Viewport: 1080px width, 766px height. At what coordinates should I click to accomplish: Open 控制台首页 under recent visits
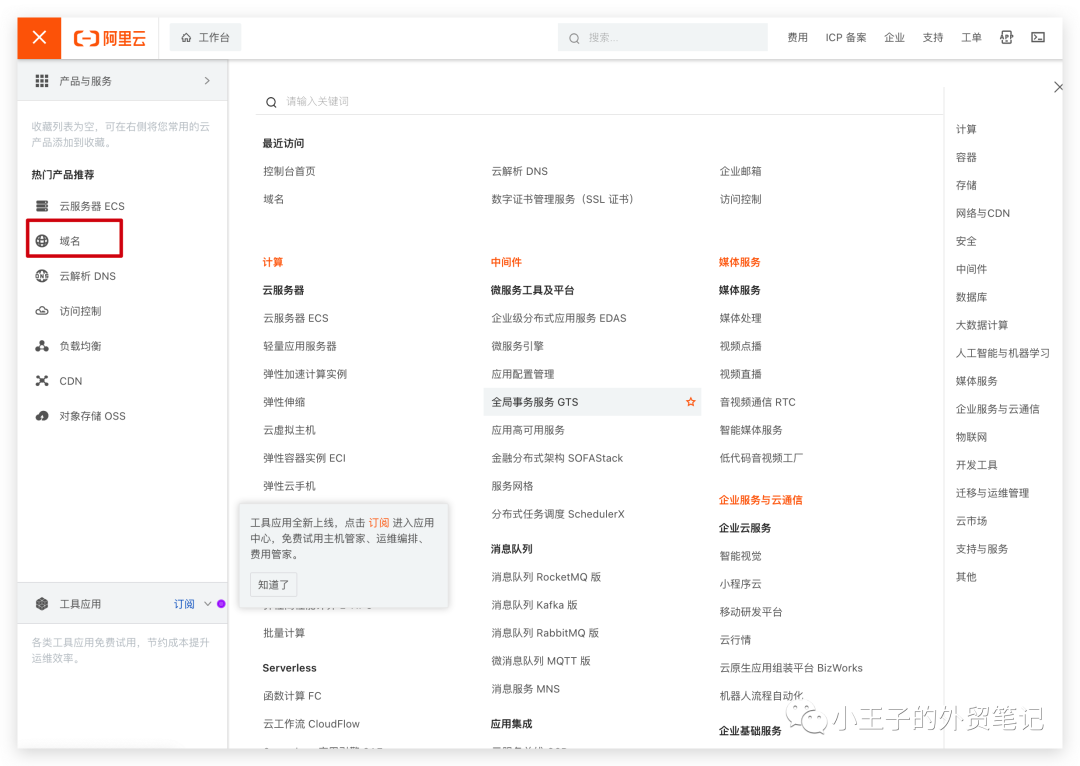click(289, 171)
